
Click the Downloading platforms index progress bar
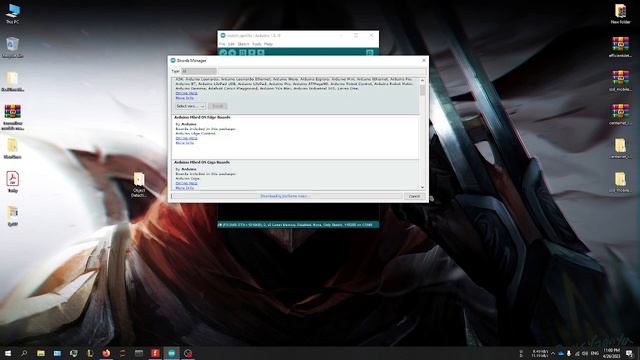tap(287, 196)
